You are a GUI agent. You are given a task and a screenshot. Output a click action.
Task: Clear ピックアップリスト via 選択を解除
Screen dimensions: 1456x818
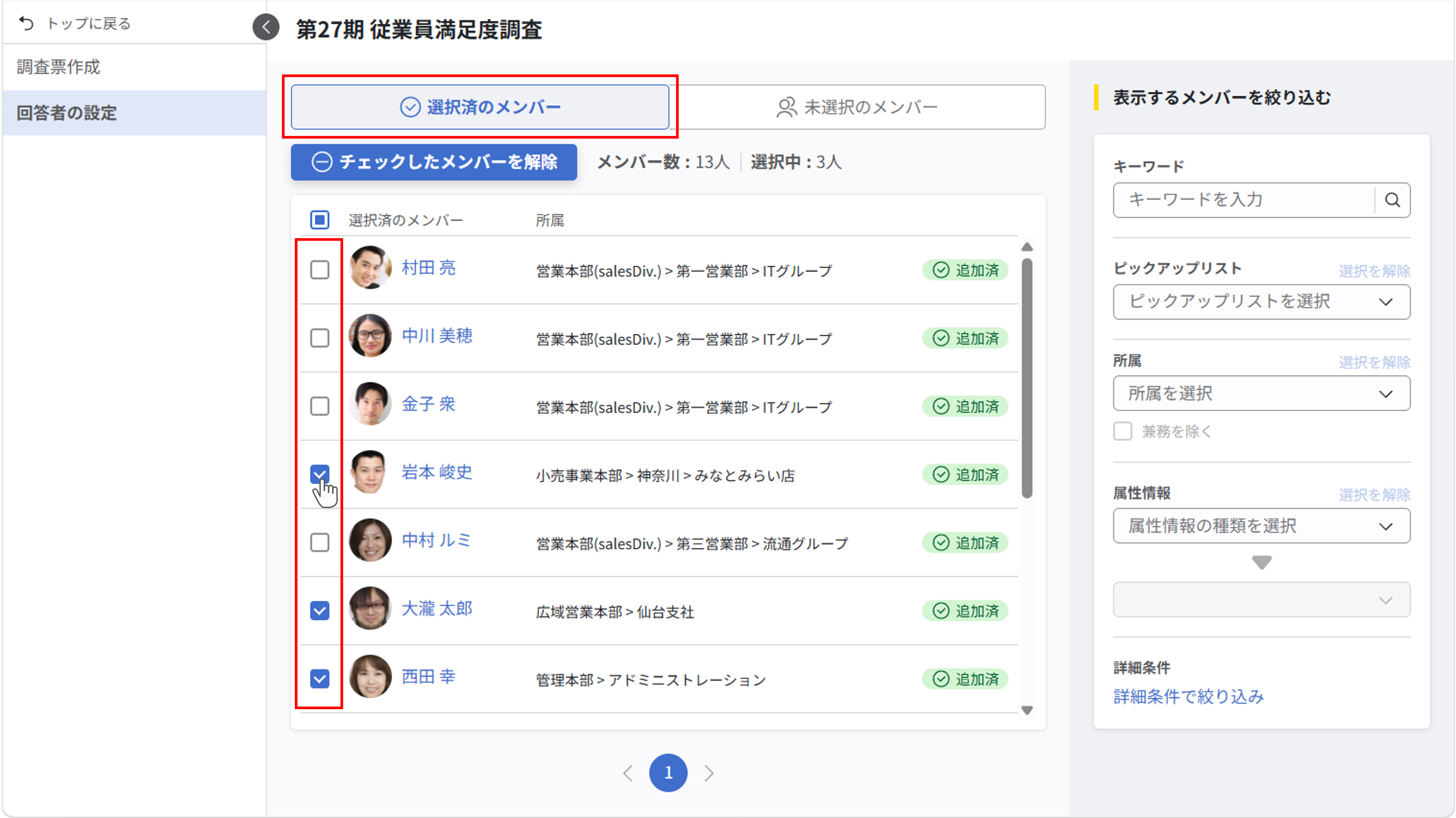[x=1374, y=271]
